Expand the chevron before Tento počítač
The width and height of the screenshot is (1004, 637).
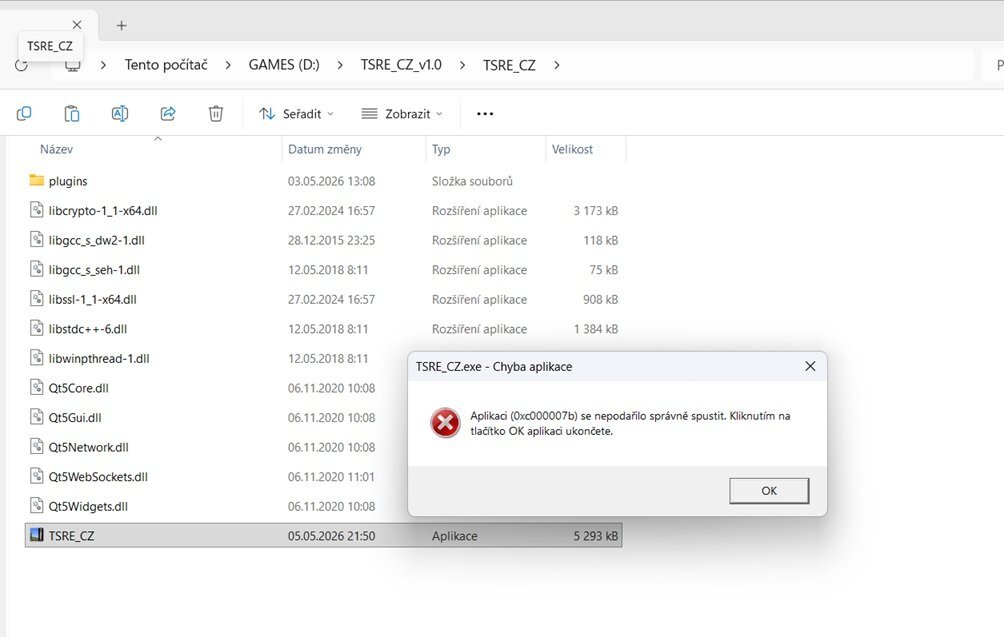[x=103, y=65]
